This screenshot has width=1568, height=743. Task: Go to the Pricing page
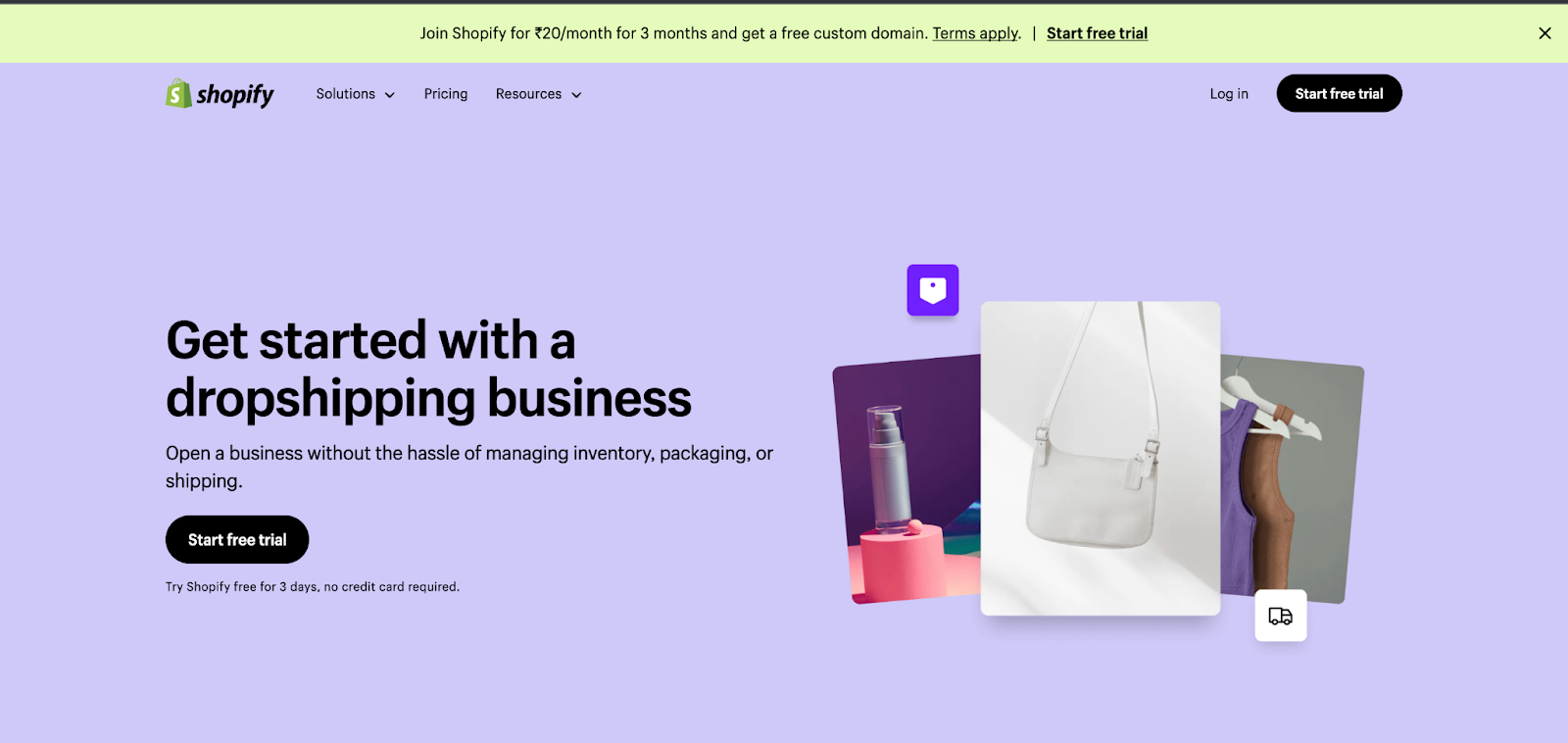point(446,94)
